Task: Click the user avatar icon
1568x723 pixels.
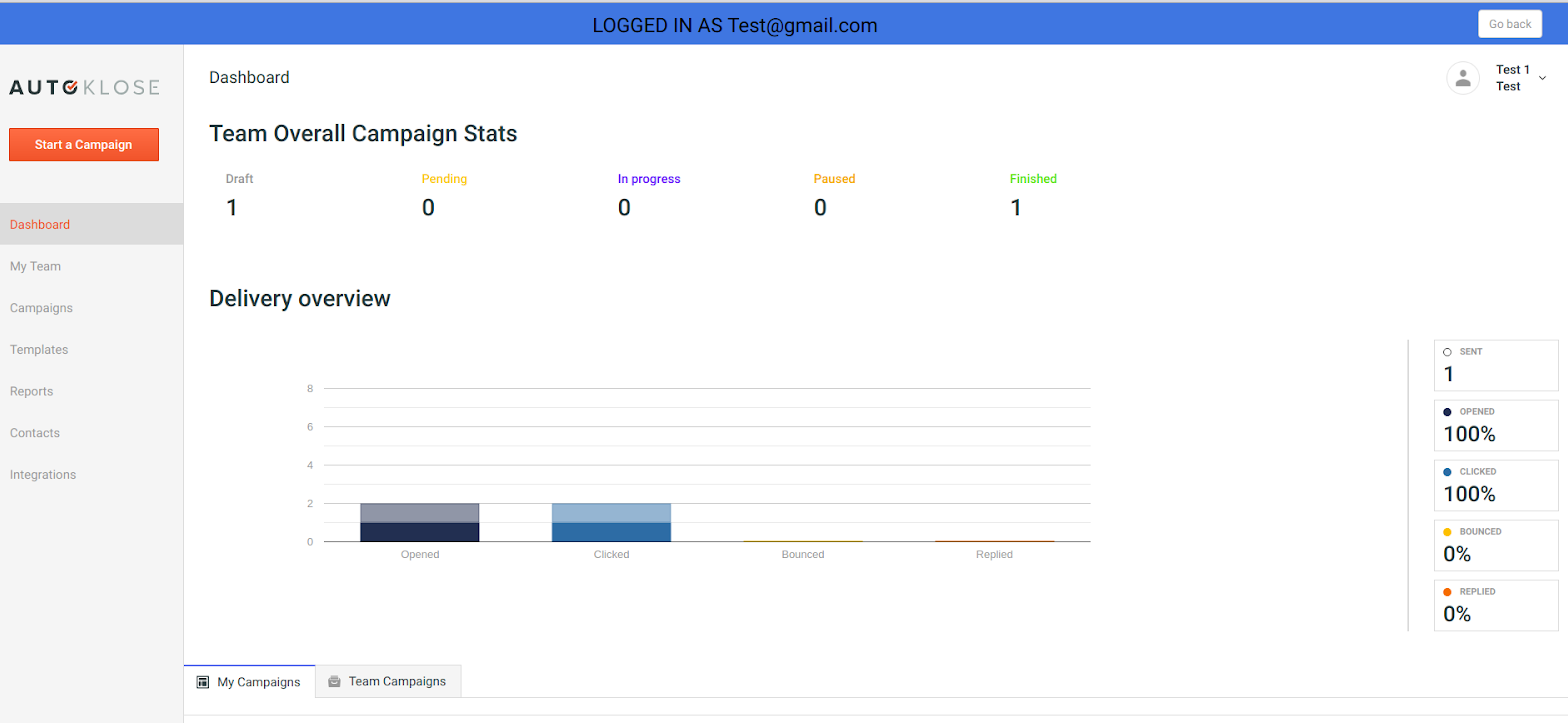Action: coord(1463,78)
